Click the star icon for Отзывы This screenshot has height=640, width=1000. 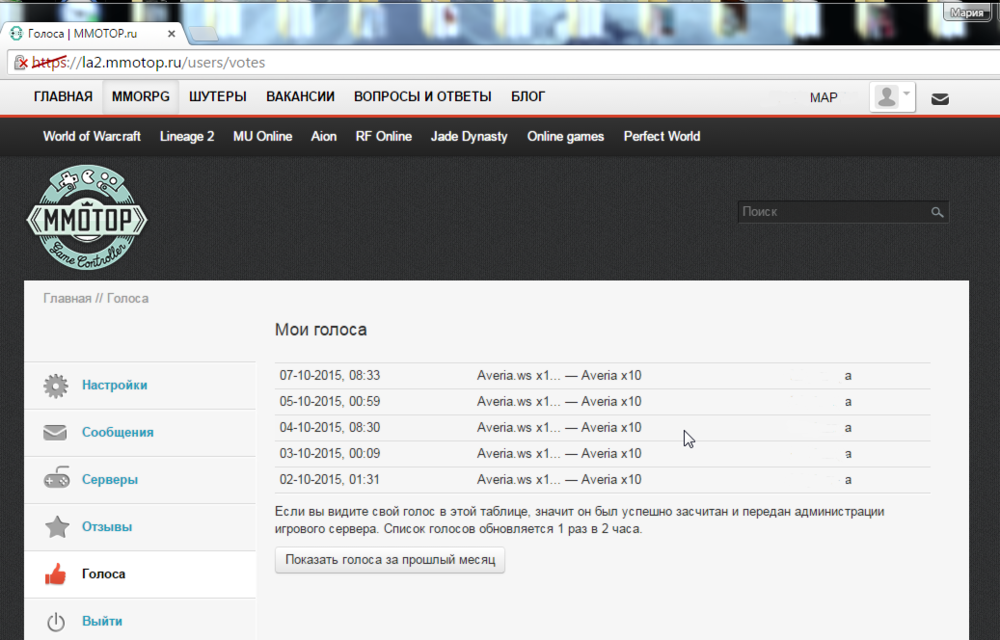coord(57,526)
